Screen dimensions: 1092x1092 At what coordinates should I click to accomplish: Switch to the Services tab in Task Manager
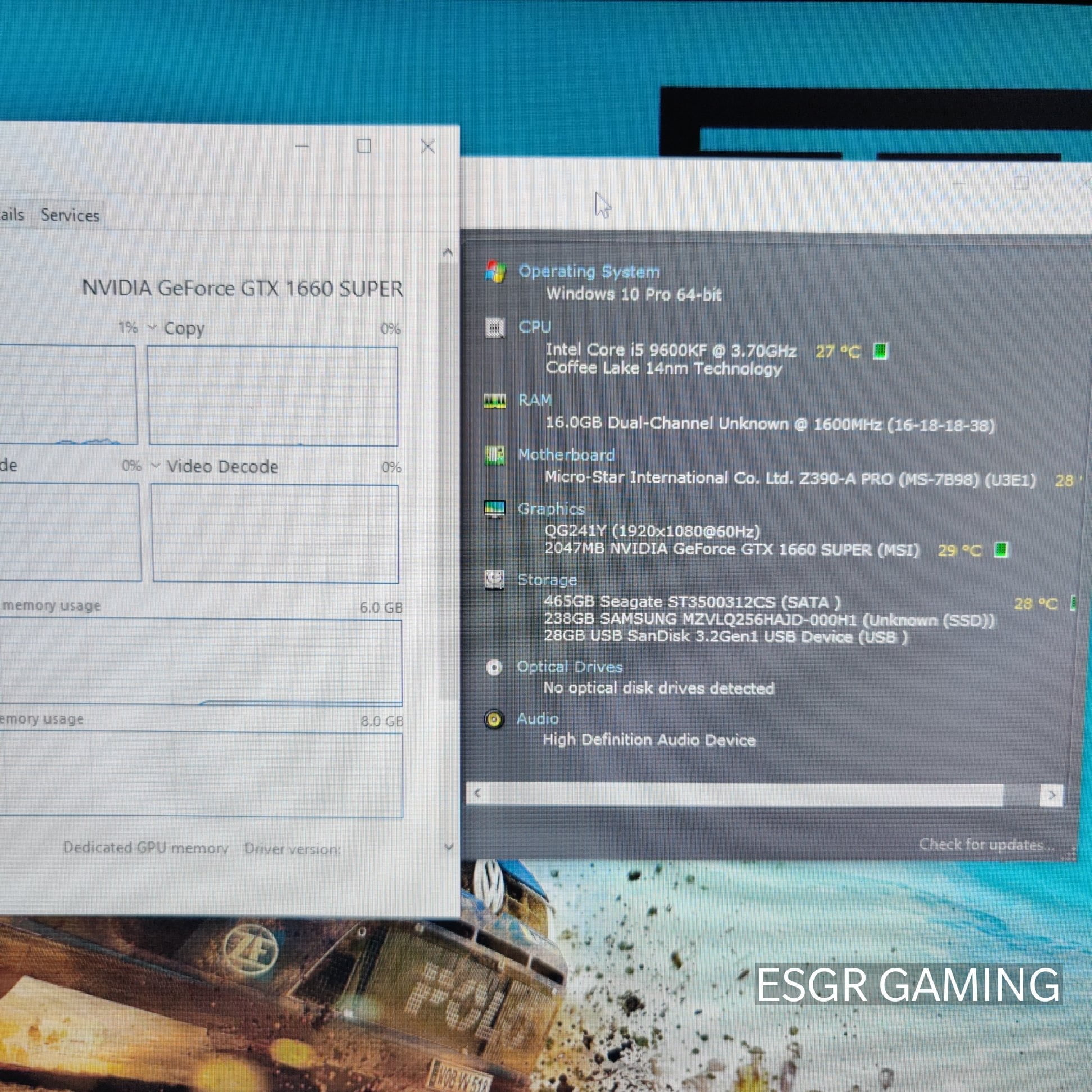click(x=70, y=215)
